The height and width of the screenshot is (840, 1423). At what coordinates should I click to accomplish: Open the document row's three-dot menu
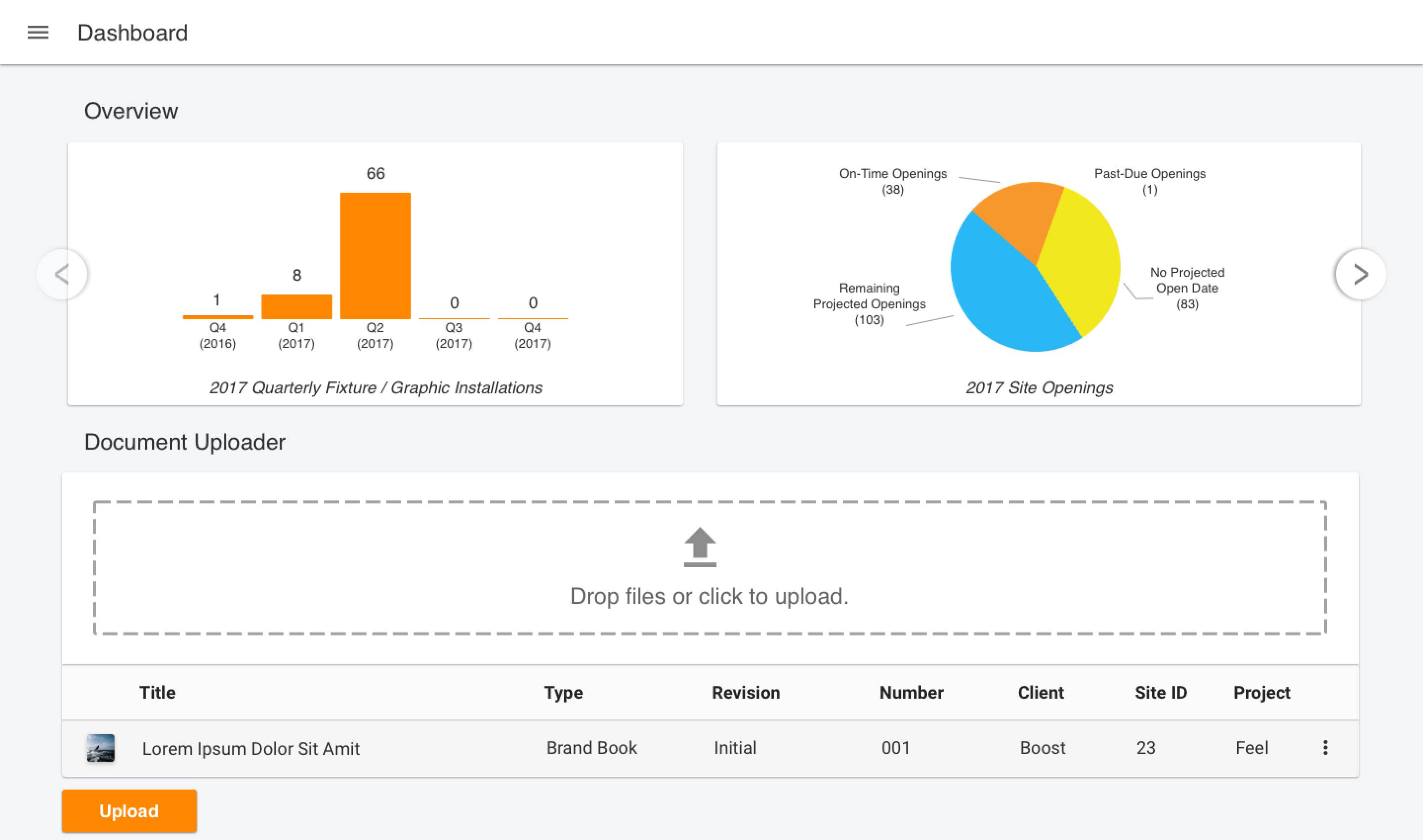click(1325, 748)
